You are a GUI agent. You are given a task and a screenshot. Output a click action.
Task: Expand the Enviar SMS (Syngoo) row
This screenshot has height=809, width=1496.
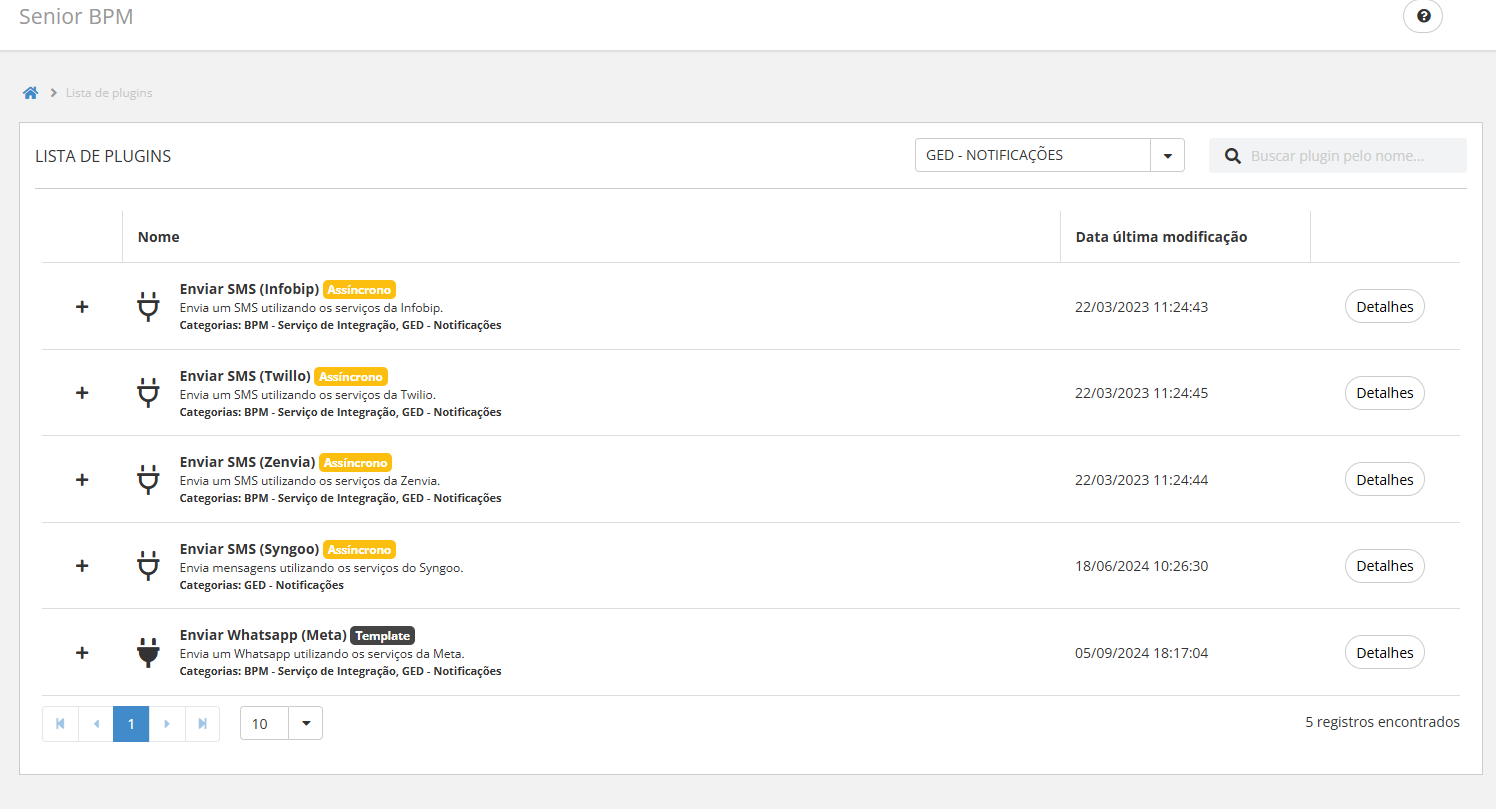click(x=82, y=566)
